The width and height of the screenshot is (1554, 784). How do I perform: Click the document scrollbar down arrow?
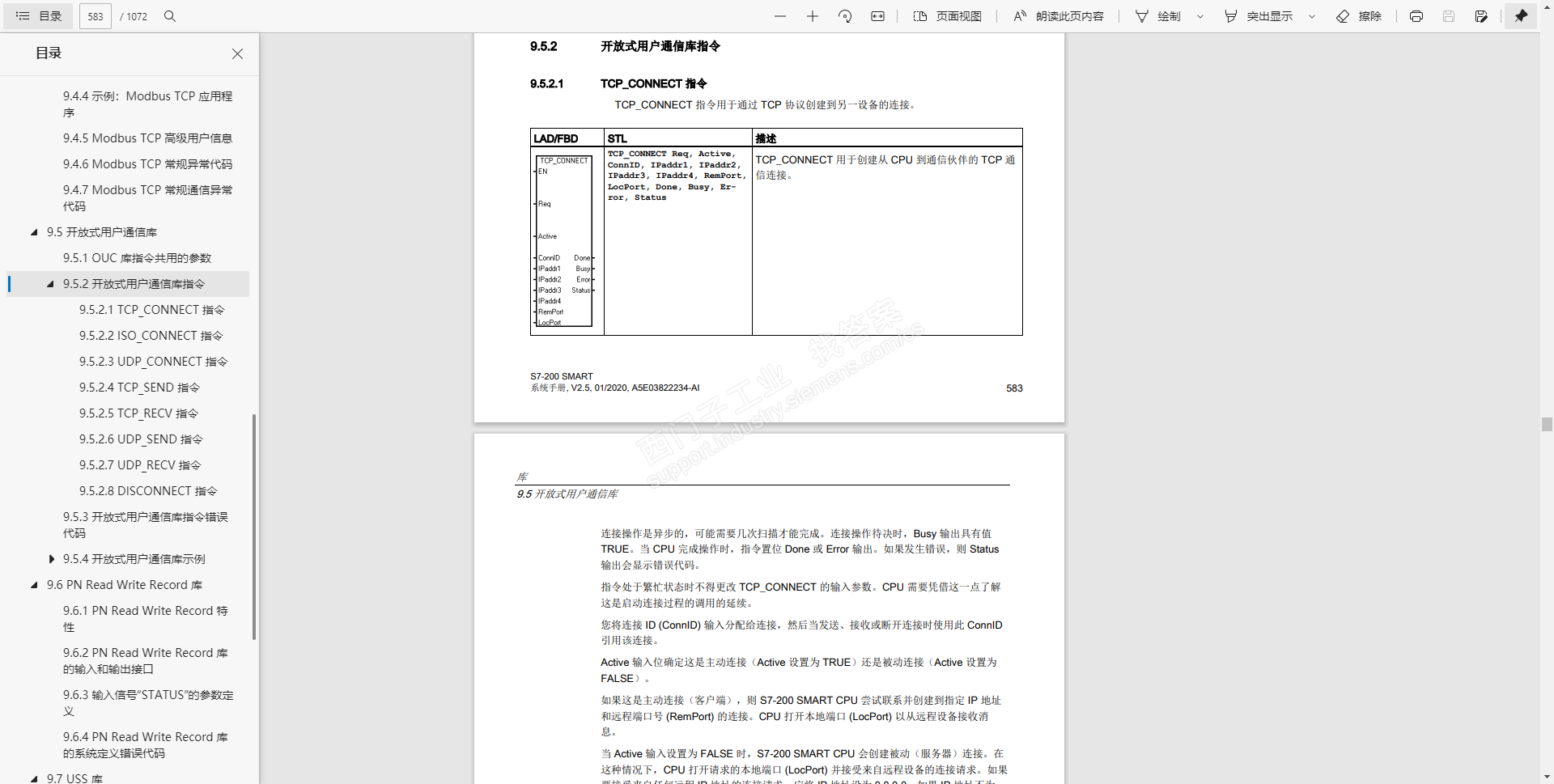1547,778
